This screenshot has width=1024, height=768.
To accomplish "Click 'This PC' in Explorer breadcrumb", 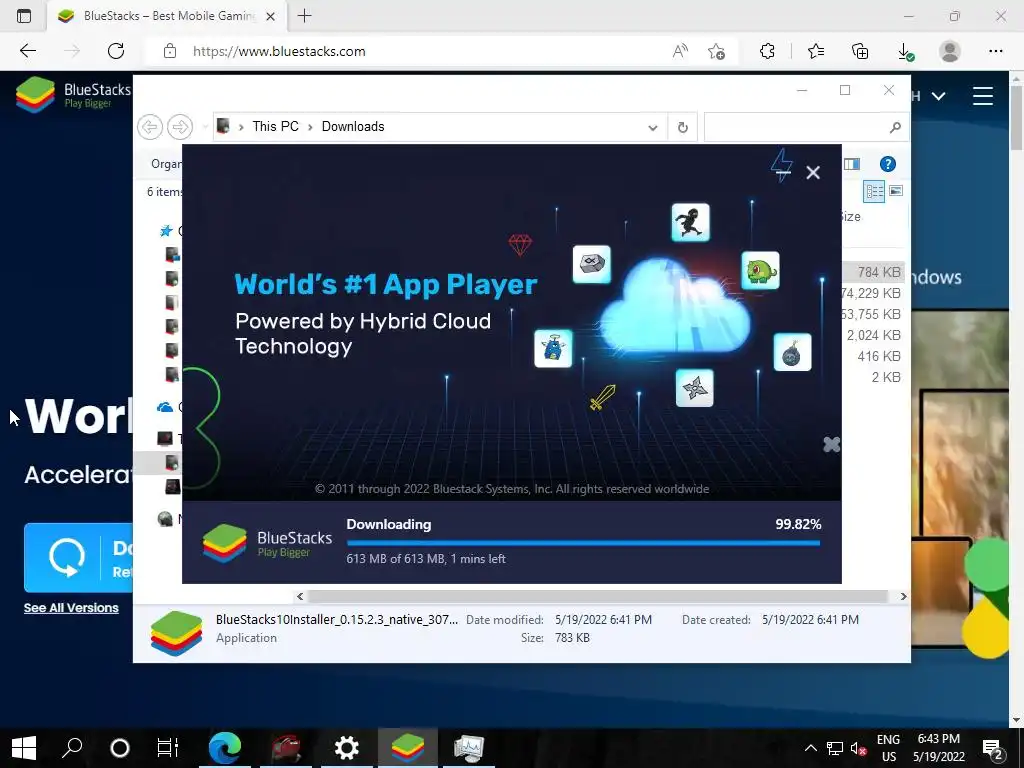I will point(275,127).
